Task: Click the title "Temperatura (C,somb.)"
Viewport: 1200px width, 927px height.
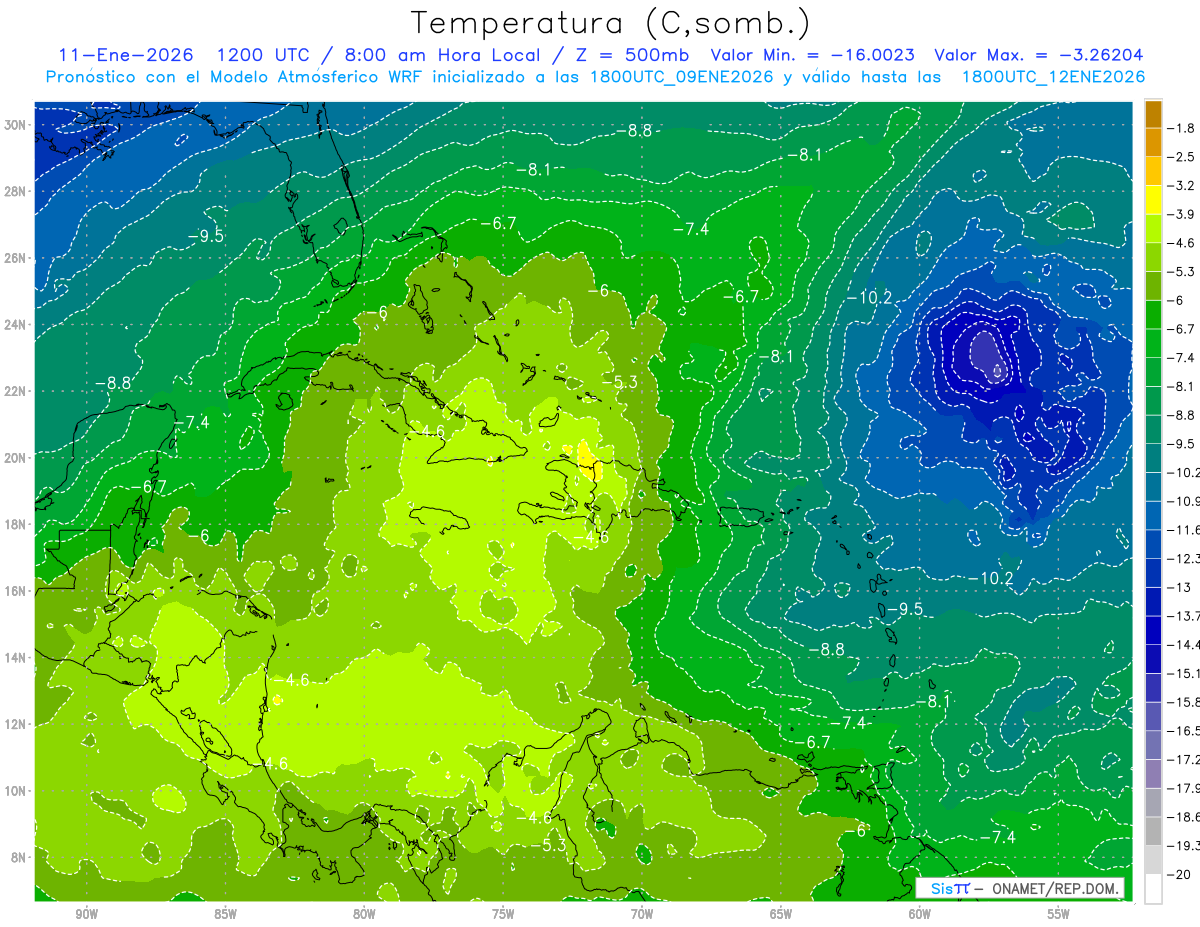Action: click(611, 23)
